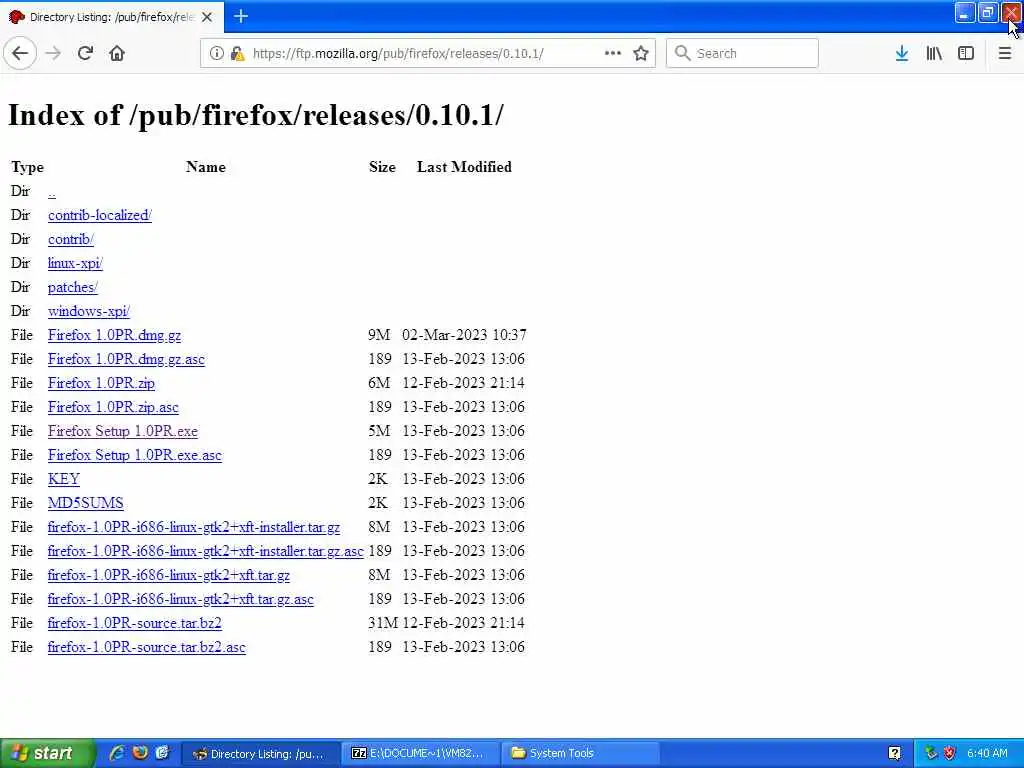
Task: Toggle the sidebar view
Action: point(966,54)
